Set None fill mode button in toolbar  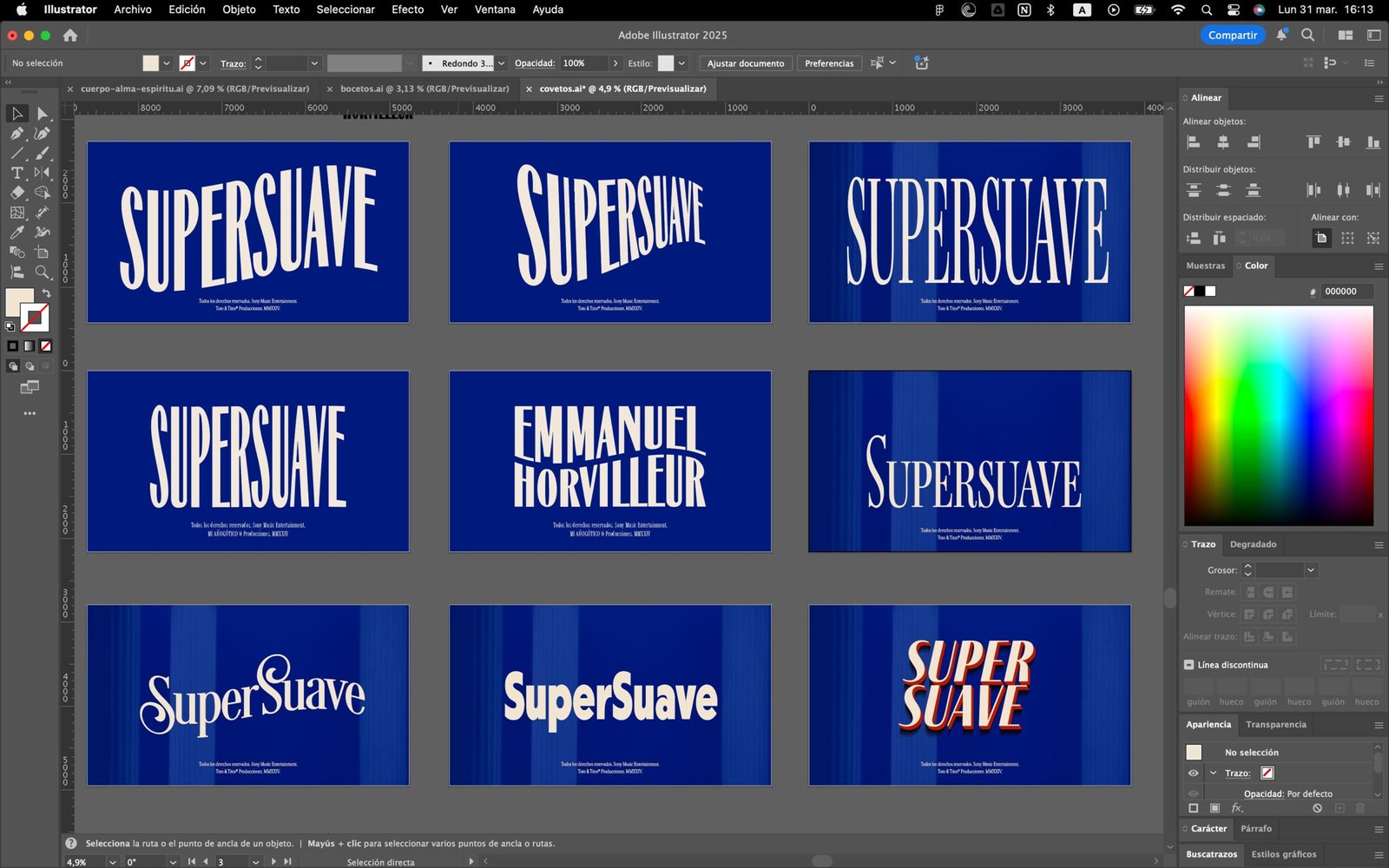click(x=46, y=345)
